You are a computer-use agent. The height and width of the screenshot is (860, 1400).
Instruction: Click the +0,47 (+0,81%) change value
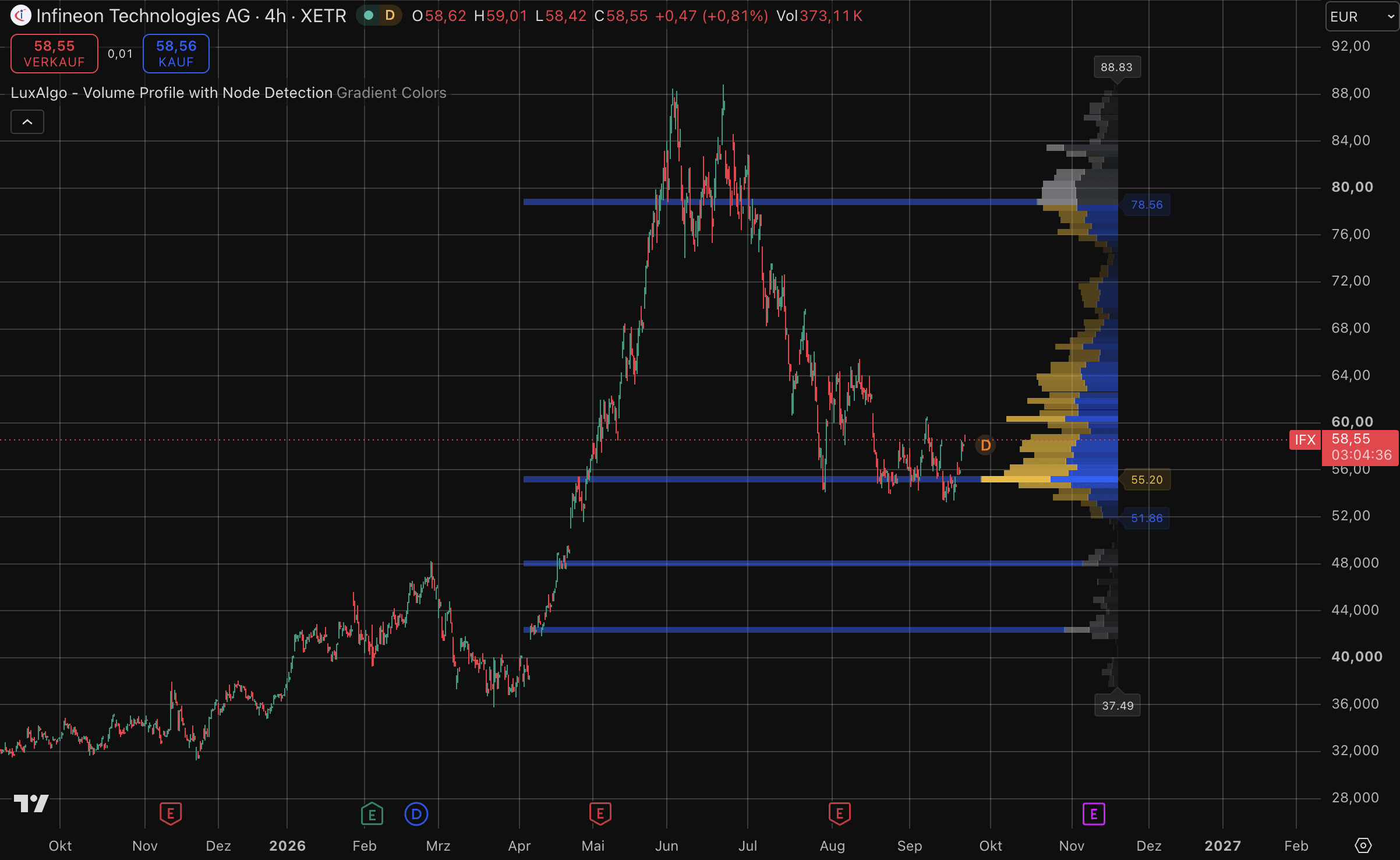pyautogui.click(x=712, y=16)
